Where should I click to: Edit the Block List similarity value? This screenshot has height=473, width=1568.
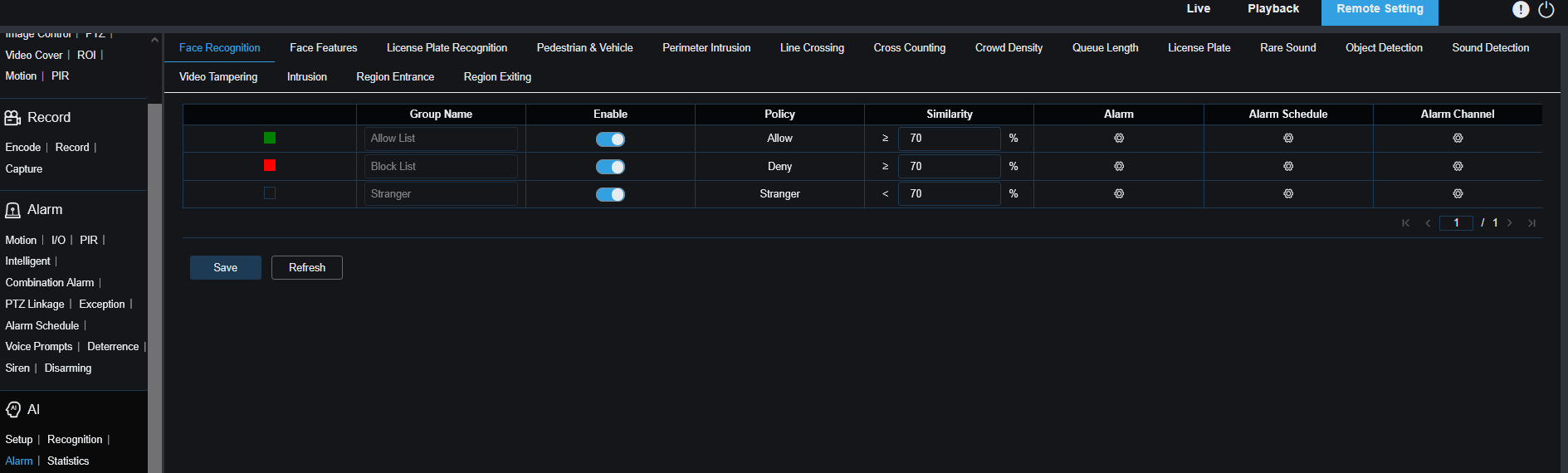point(949,167)
